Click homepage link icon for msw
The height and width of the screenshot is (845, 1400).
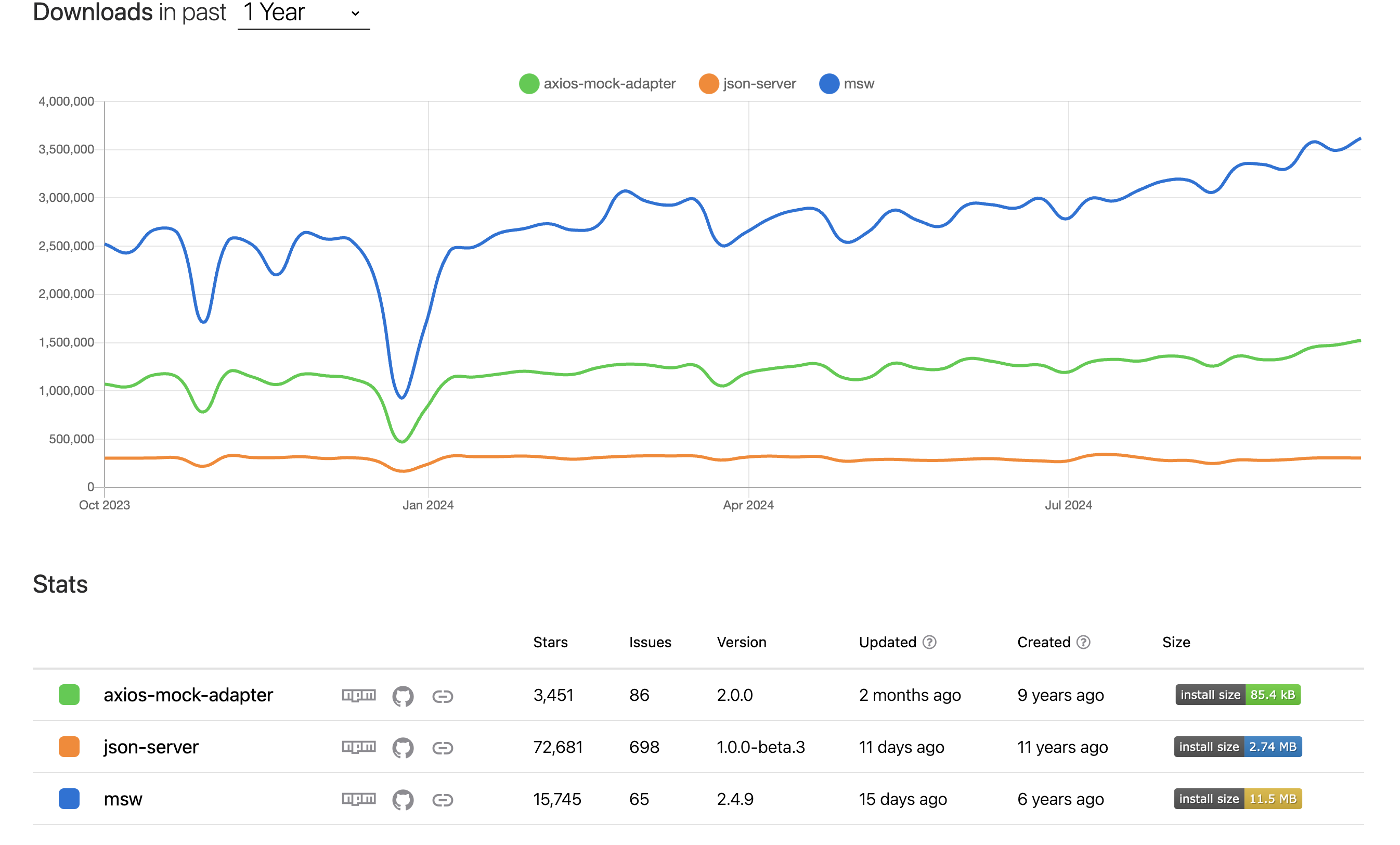point(442,800)
